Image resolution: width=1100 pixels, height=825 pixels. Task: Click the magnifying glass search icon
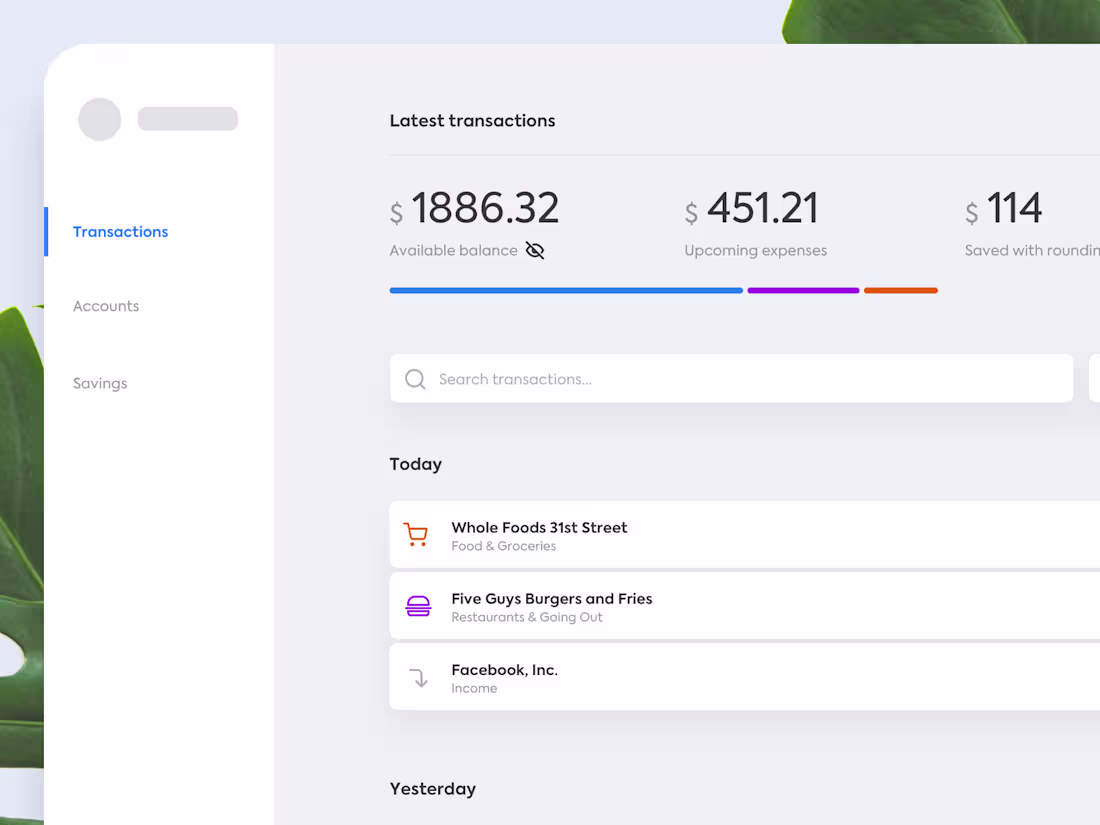click(x=415, y=379)
